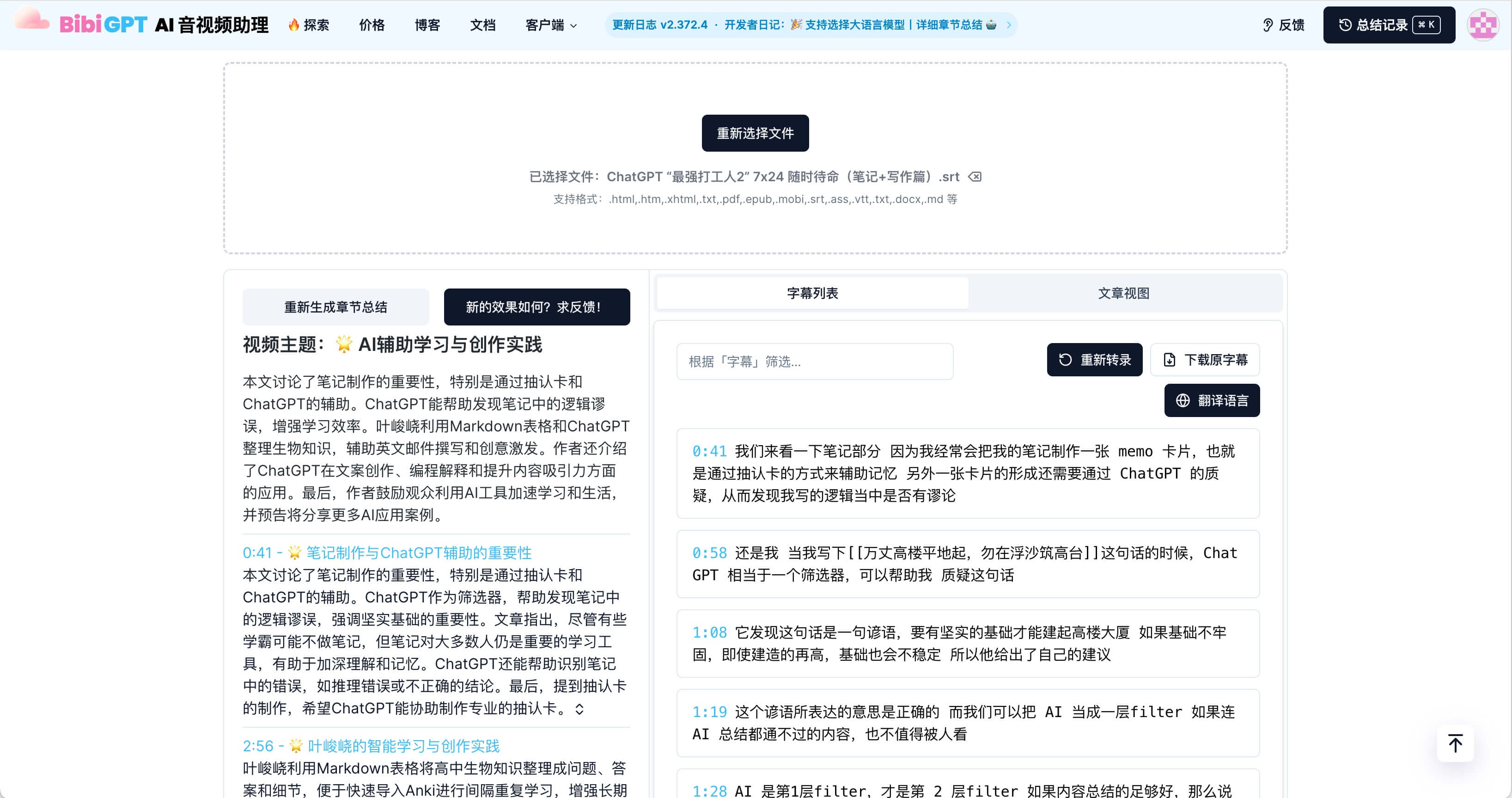This screenshot has width=1512, height=798.
Task: Download original subtitles via 下载原字幕
Action: pyautogui.click(x=1204, y=360)
